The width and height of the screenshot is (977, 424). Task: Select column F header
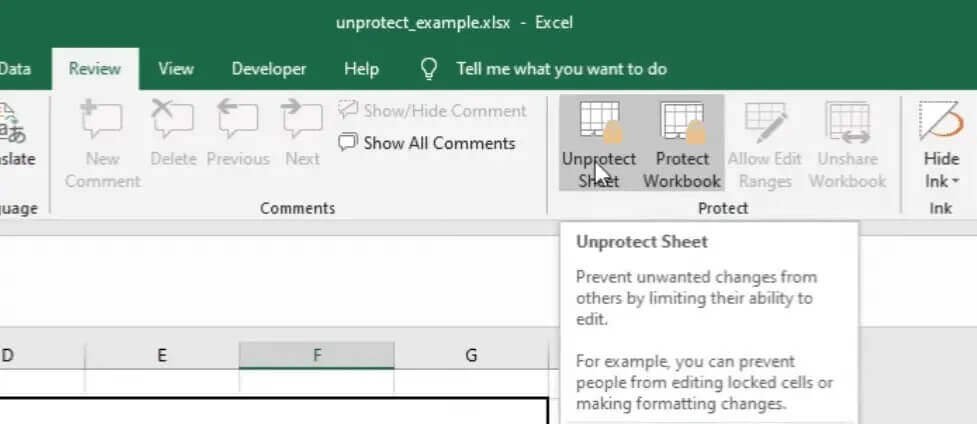(317, 355)
